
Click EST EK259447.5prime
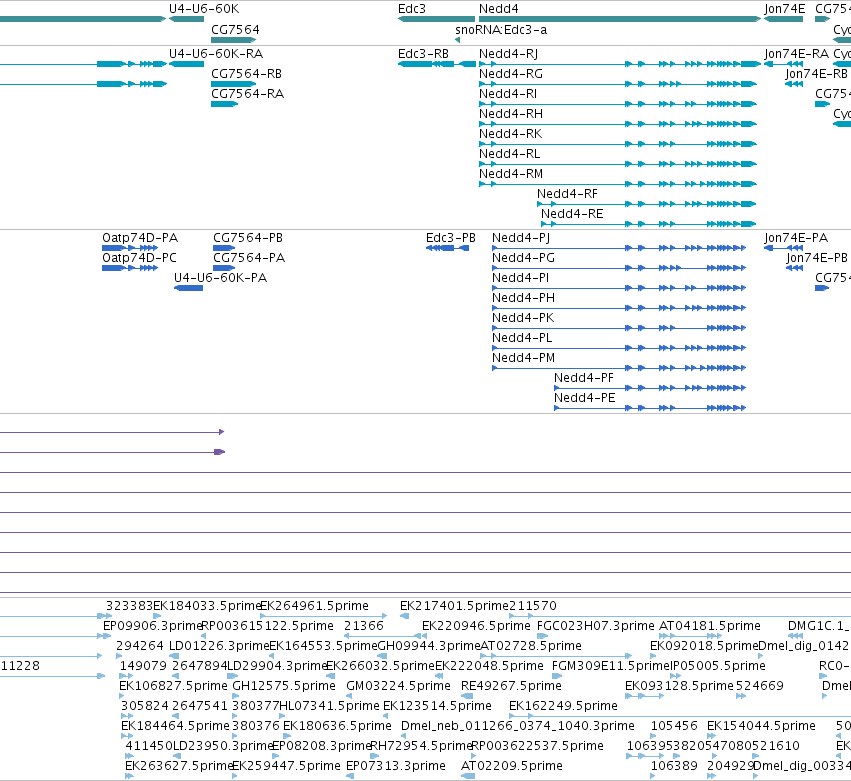click(235, 776)
